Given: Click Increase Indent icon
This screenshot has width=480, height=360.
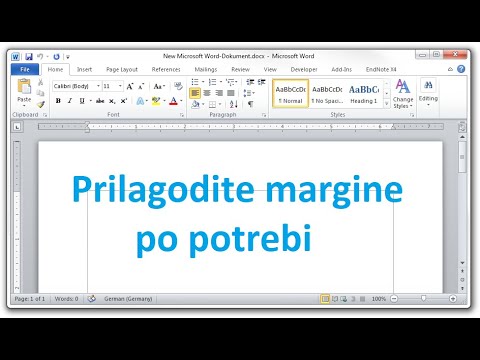Looking at the screenshot, I should tap(262, 82).
